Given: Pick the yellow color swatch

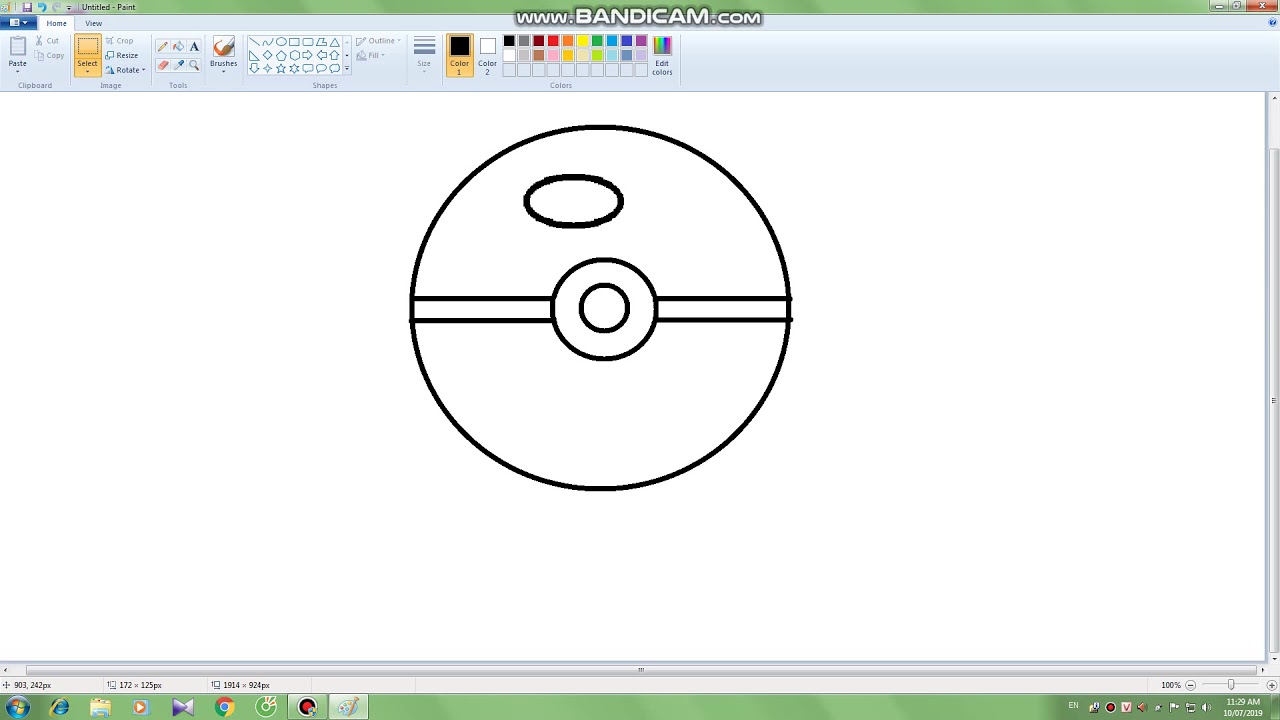Looking at the screenshot, I should [x=583, y=41].
